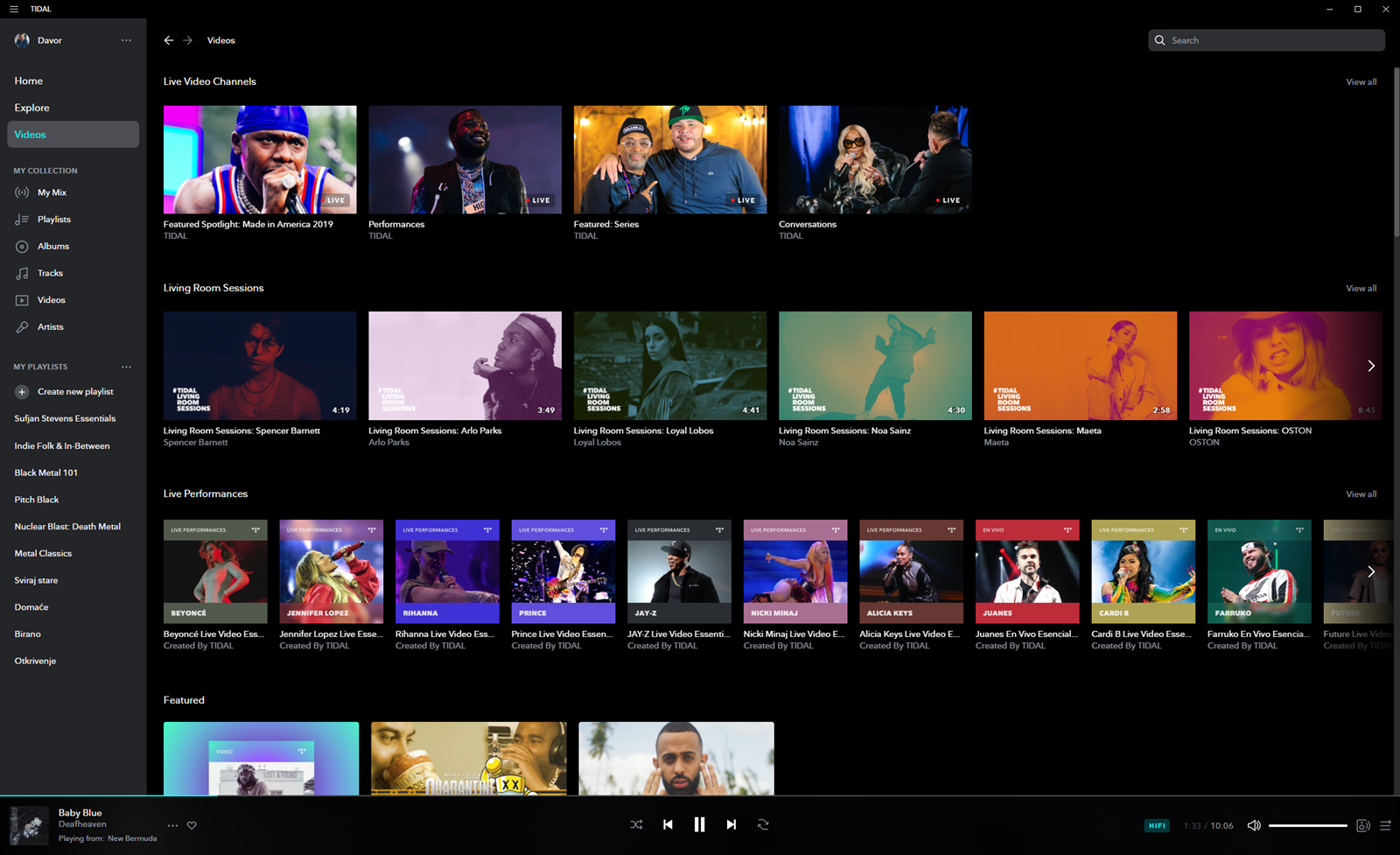The width and height of the screenshot is (1400, 855).
Task: View all Live Video Channels
Action: coord(1361,82)
